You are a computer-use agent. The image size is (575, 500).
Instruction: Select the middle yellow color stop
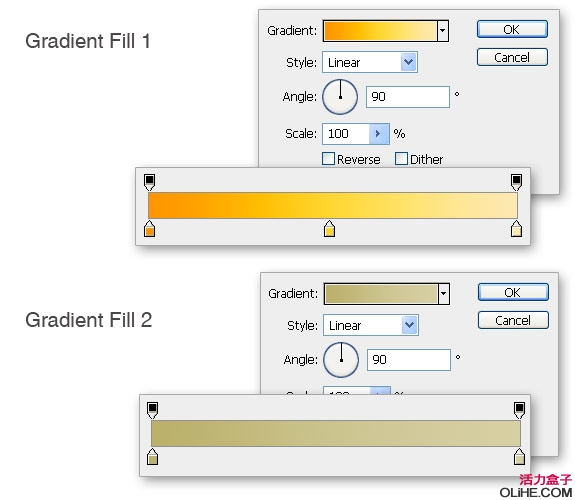coord(329,229)
